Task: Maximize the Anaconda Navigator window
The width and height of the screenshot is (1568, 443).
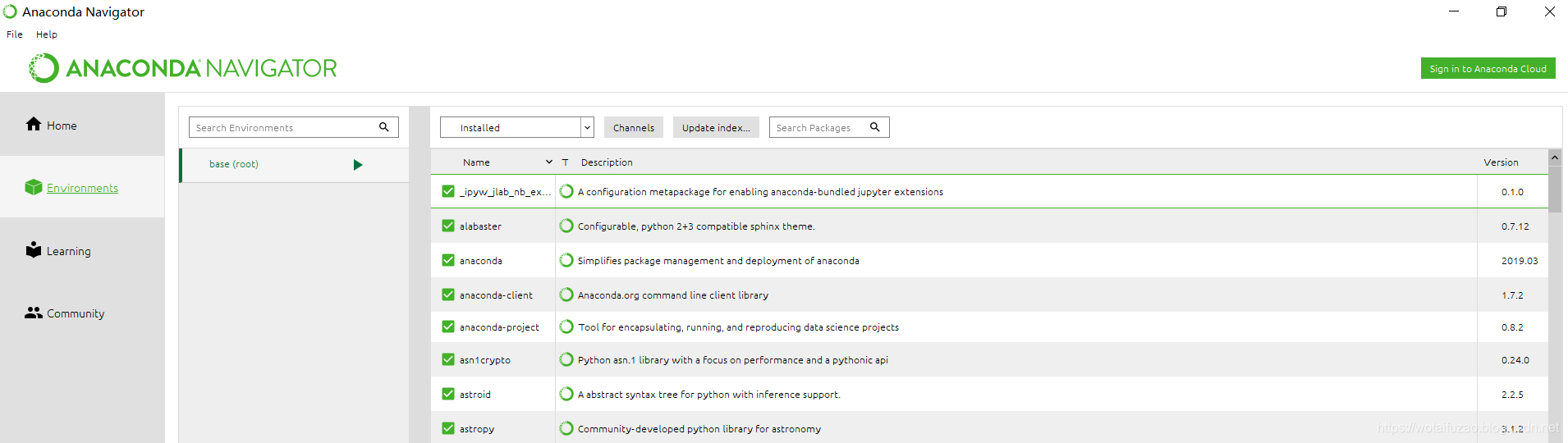Action: tap(1502, 11)
